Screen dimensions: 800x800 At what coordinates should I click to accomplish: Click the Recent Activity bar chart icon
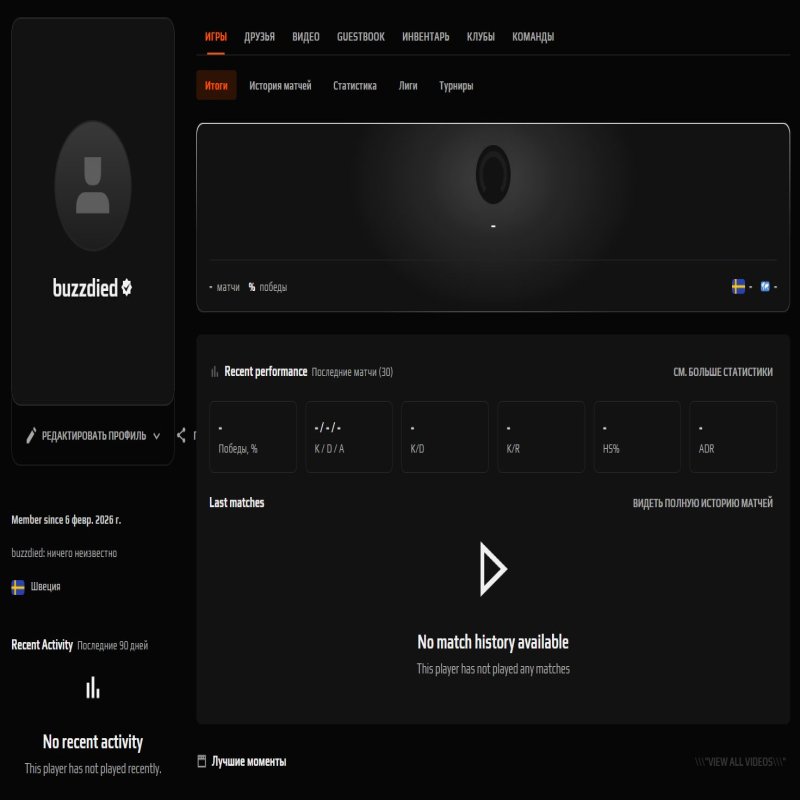tap(93, 688)
